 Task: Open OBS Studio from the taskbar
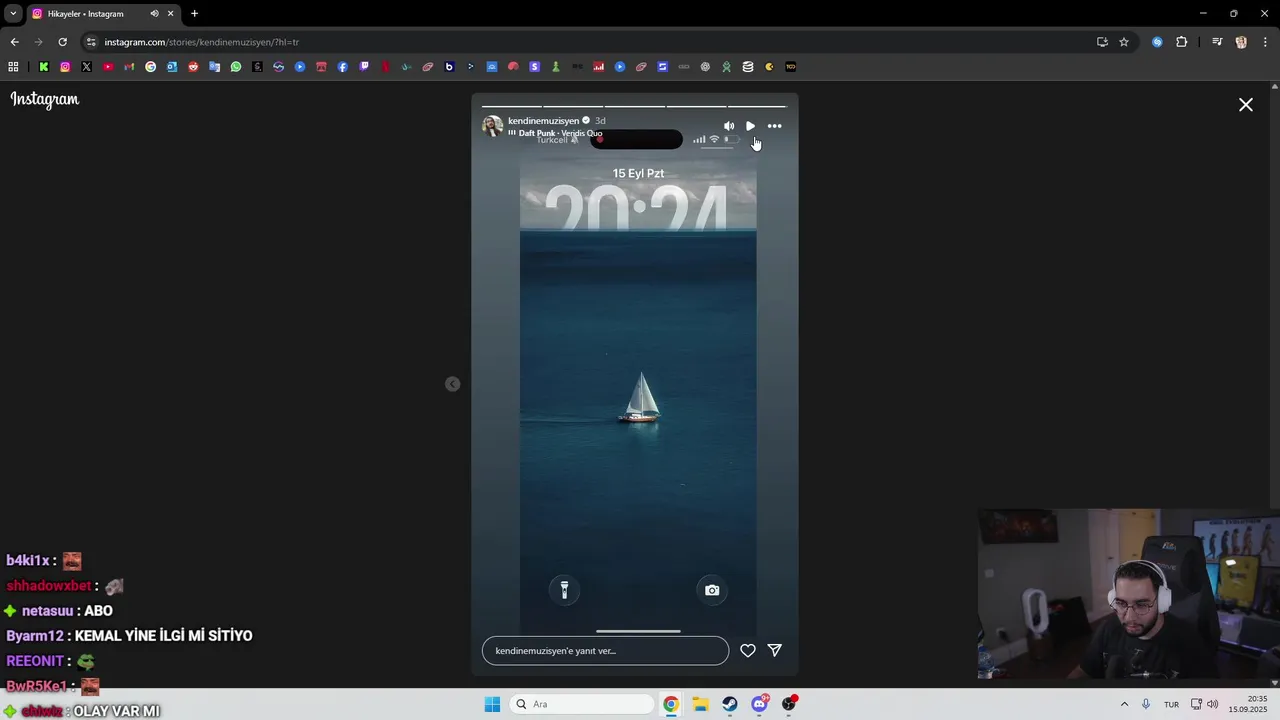[x=789, y=704]
